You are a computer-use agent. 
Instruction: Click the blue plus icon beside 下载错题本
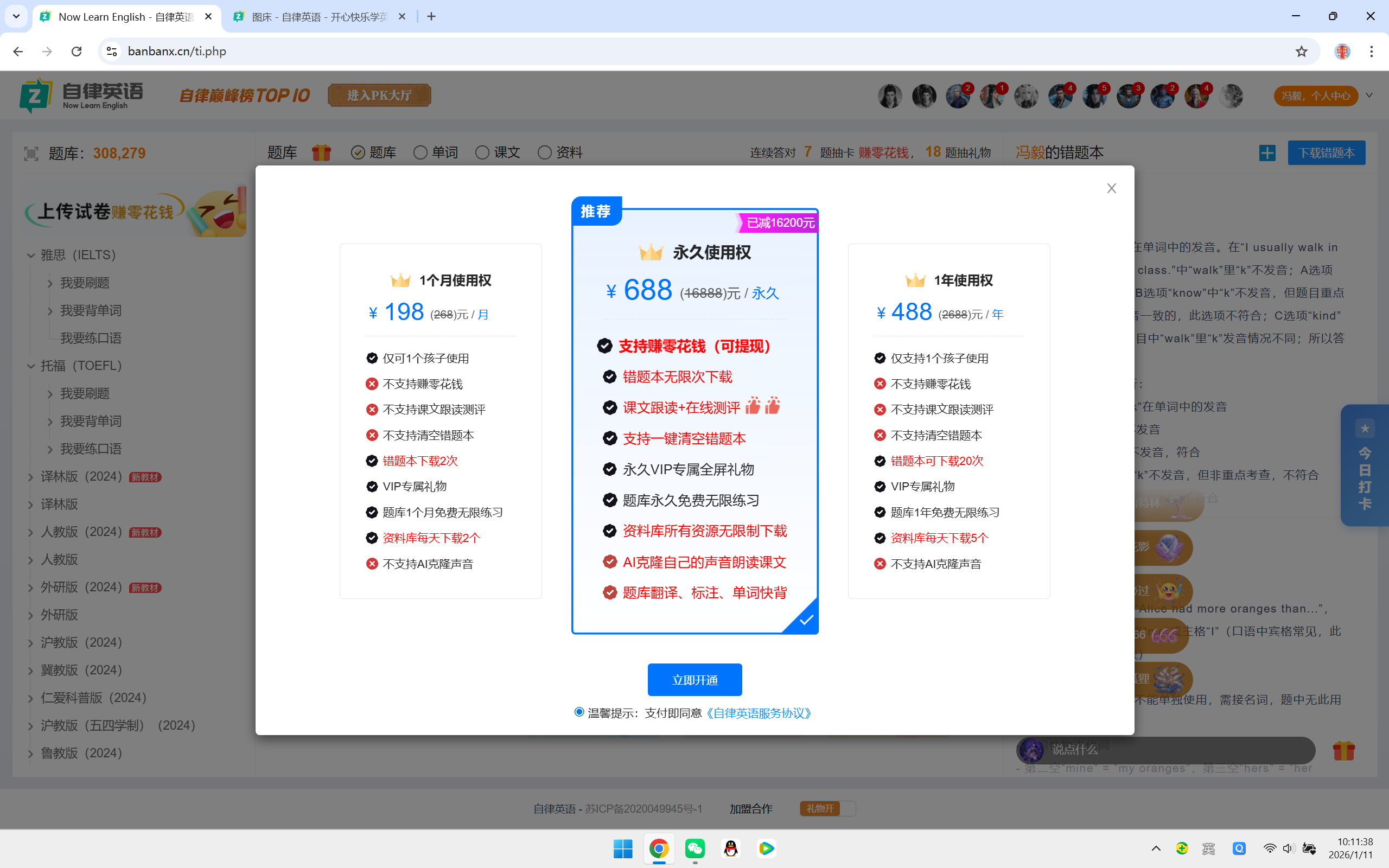point(1267,154)
